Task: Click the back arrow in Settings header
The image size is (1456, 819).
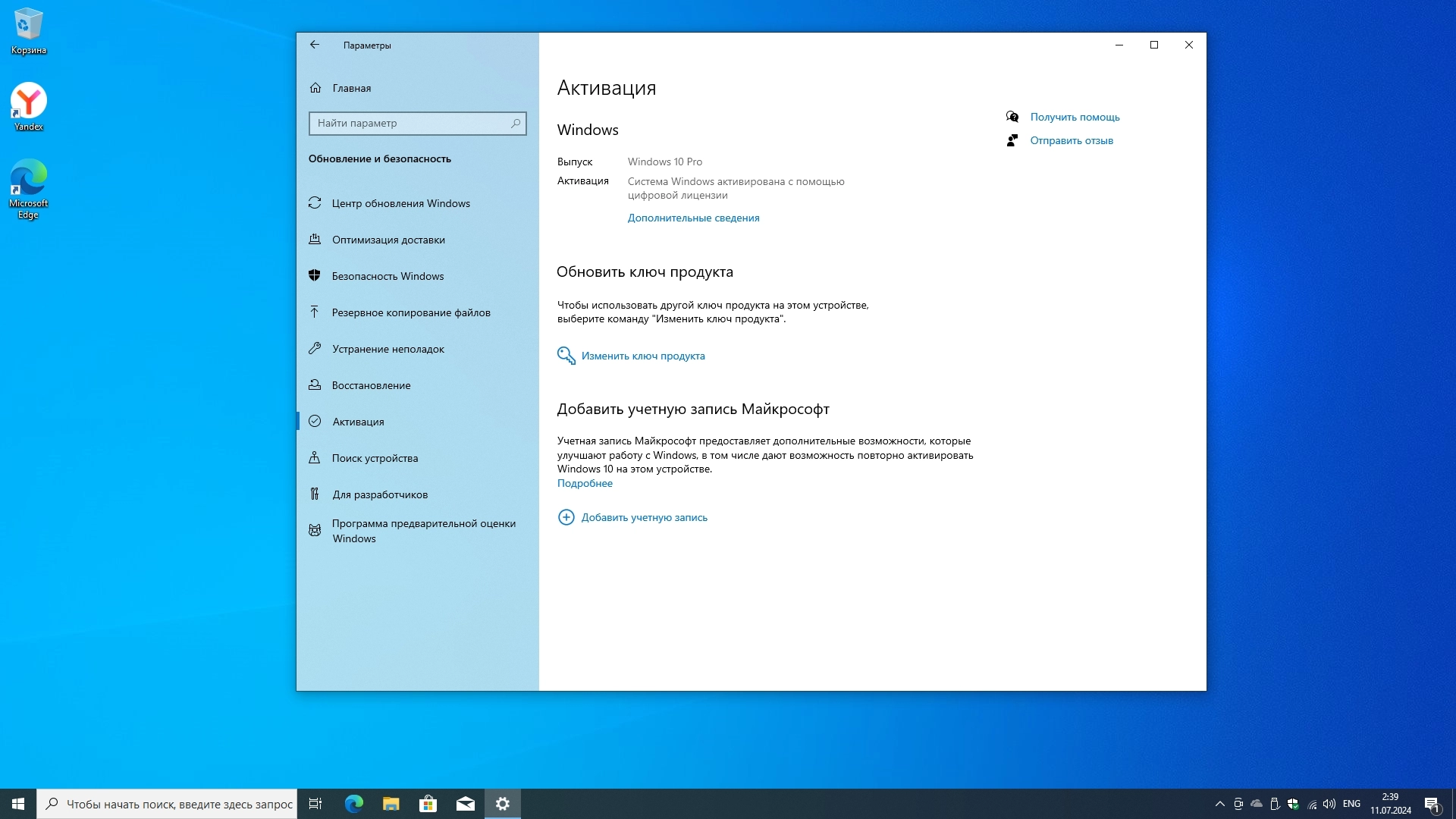Action: [x=315, y=45]
